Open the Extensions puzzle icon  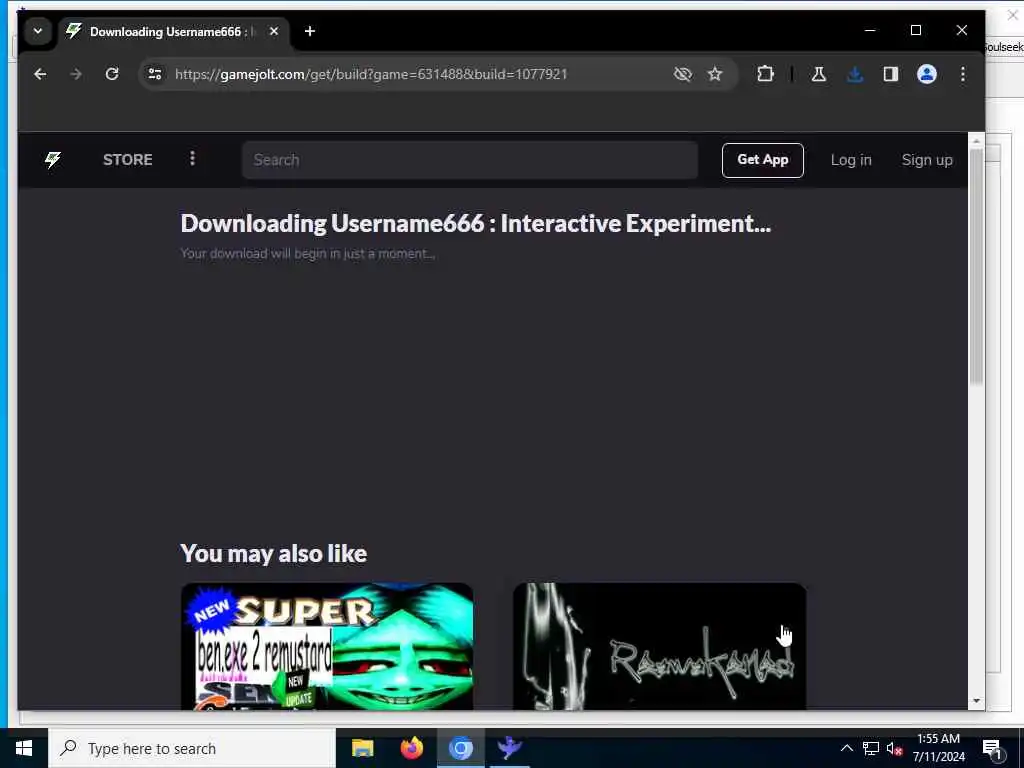(765, 74)
